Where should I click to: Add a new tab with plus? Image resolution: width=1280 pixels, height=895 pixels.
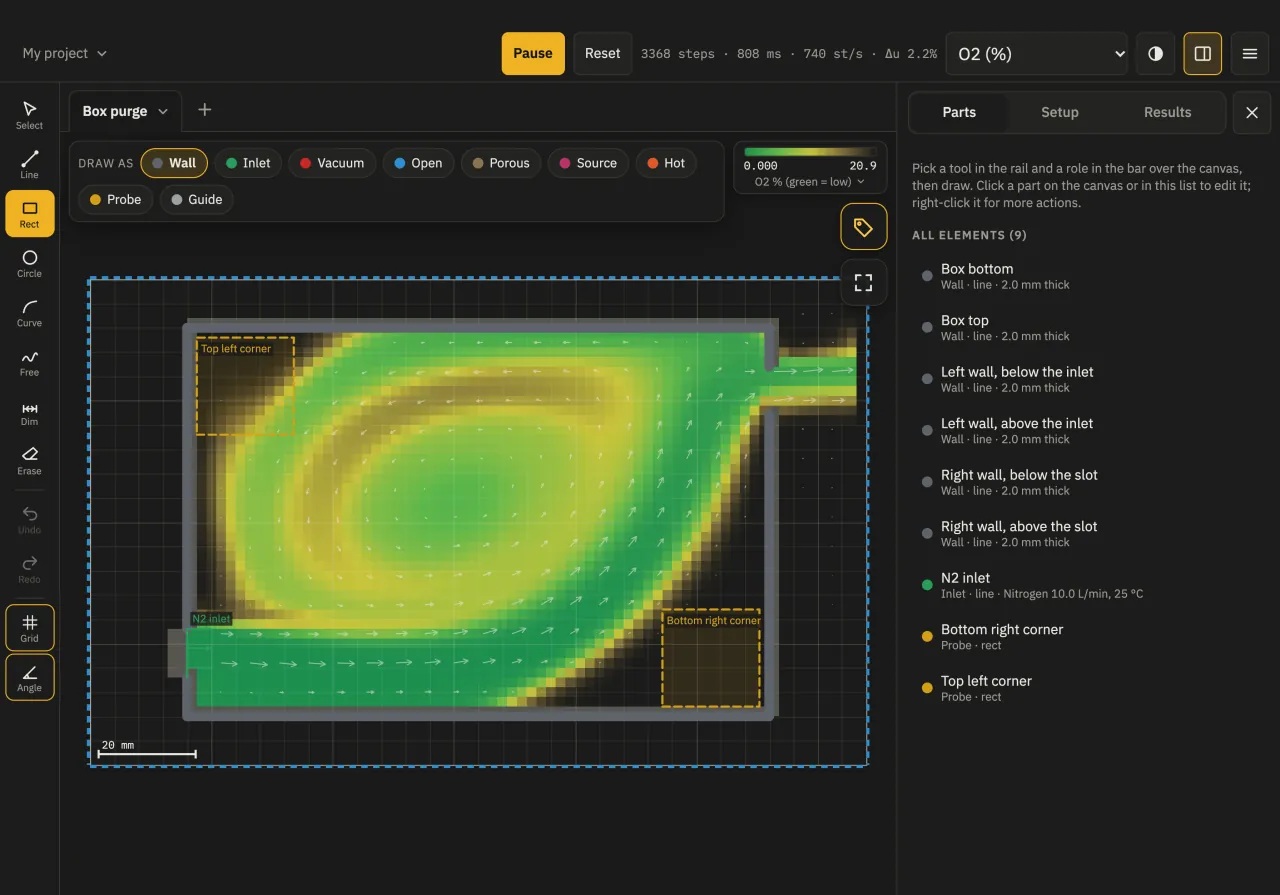click(204, 110)
